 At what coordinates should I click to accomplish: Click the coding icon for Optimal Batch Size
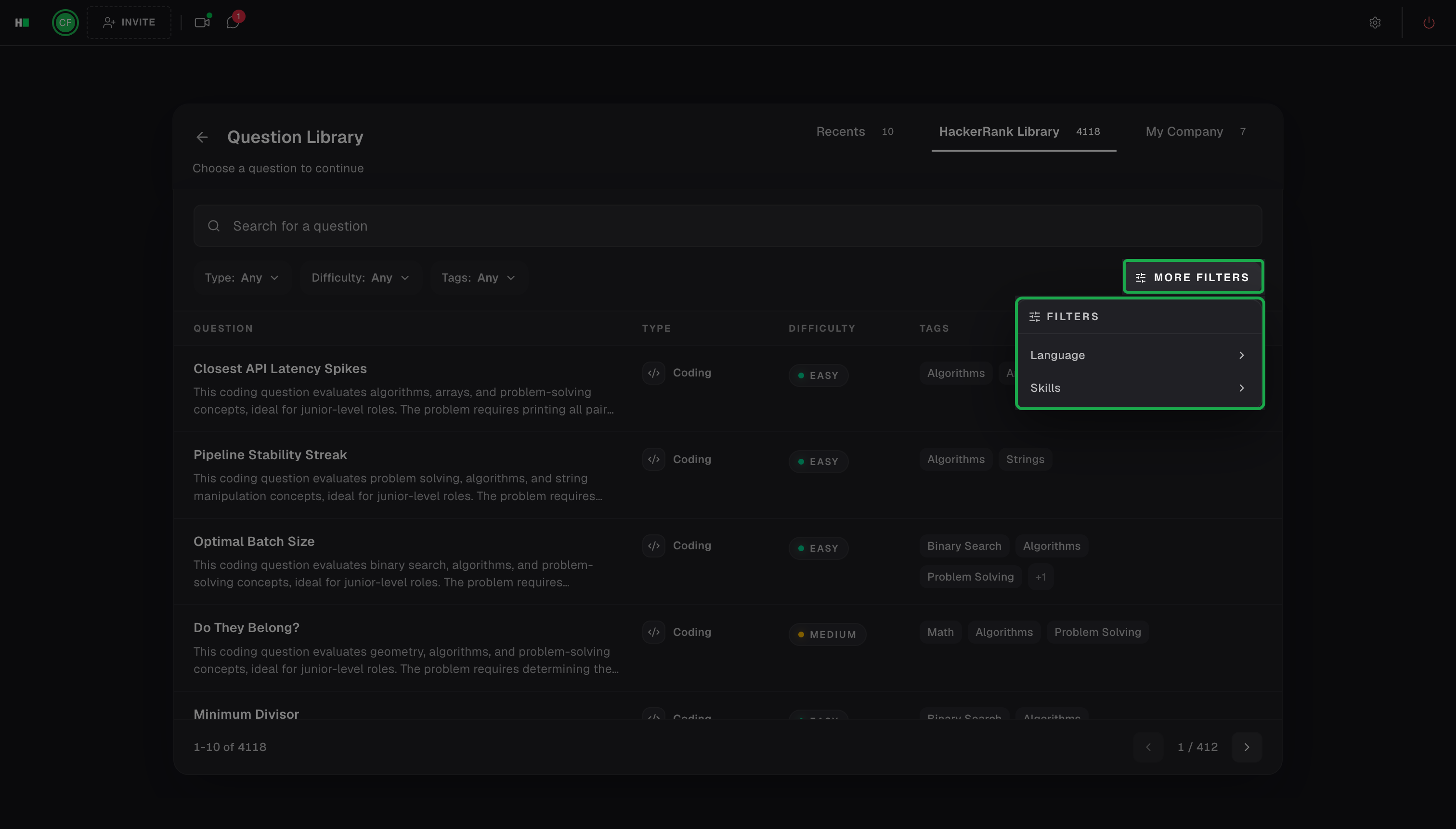[x=654, y=545]
